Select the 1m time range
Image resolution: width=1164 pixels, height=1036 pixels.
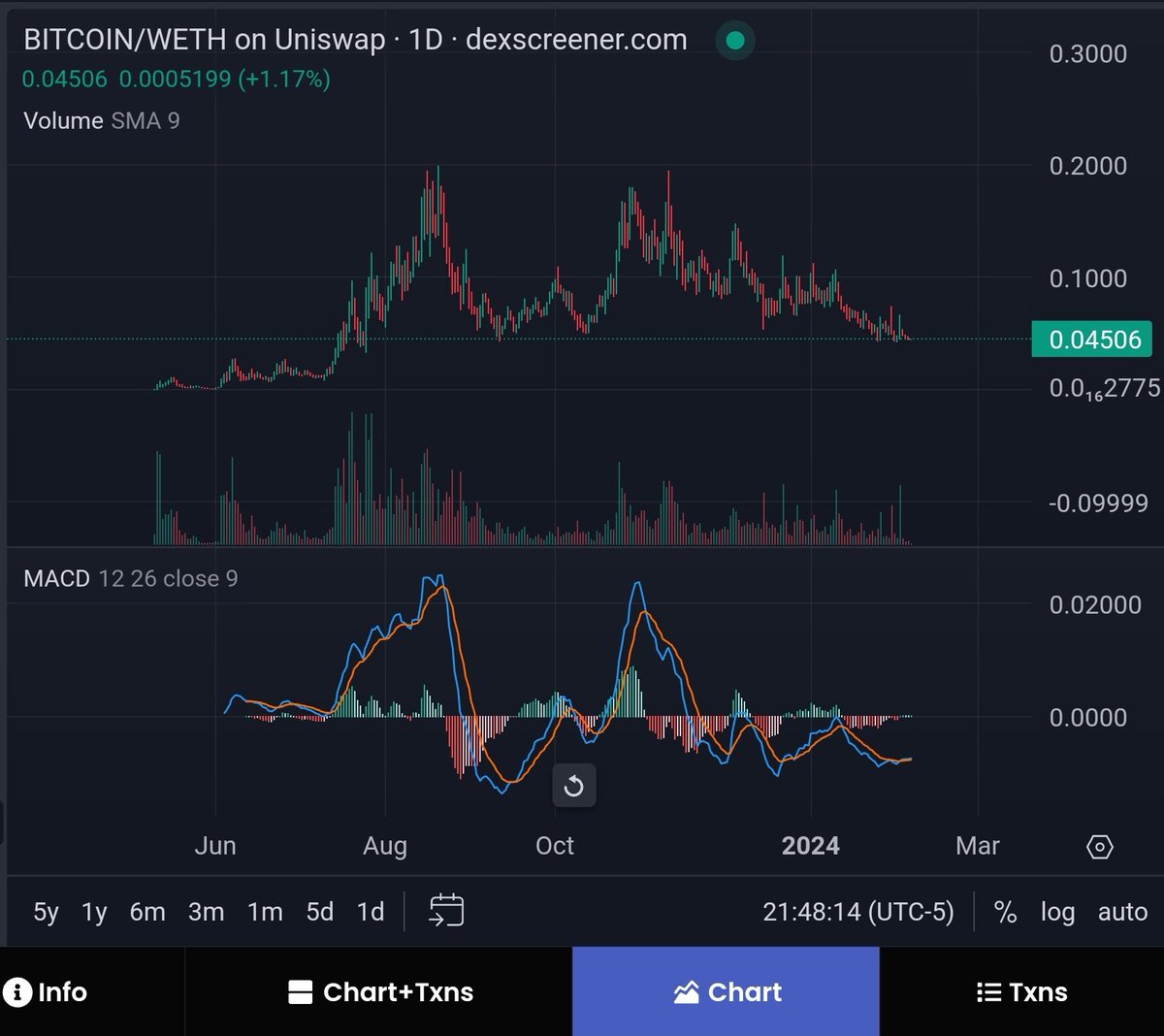click(265, 912)
